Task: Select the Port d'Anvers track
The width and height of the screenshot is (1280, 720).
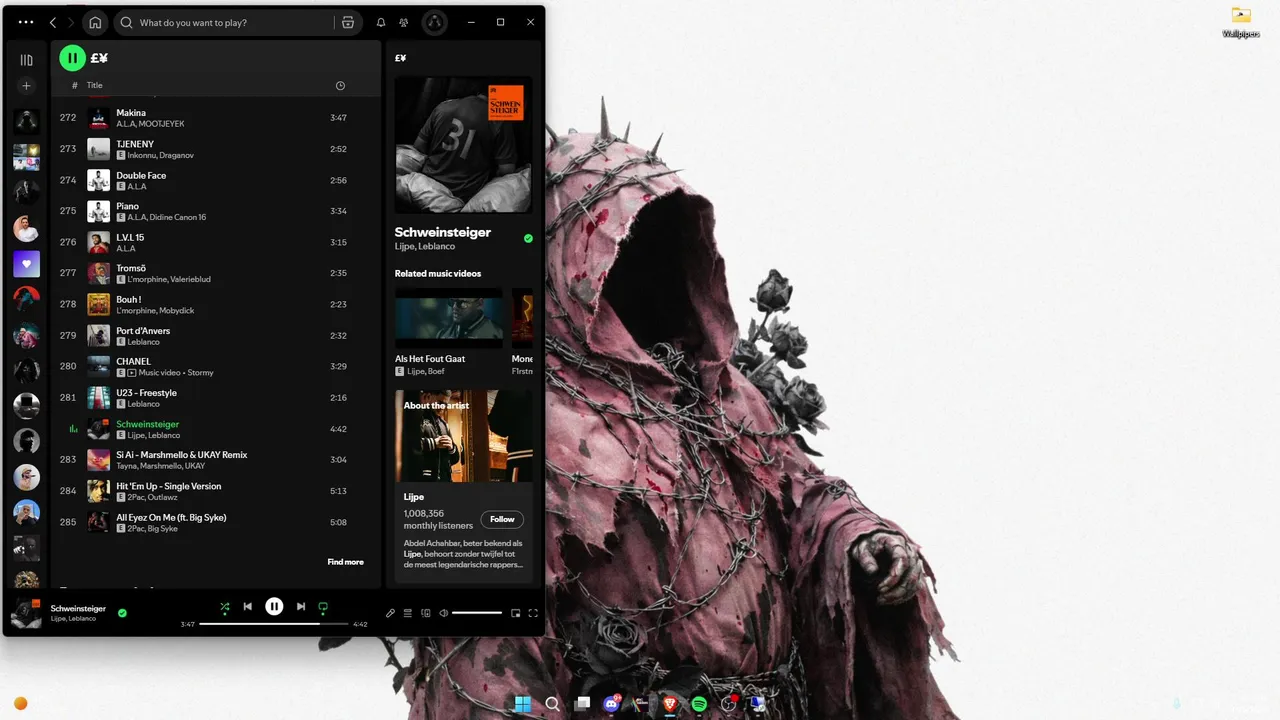Action: pos(216,335)
